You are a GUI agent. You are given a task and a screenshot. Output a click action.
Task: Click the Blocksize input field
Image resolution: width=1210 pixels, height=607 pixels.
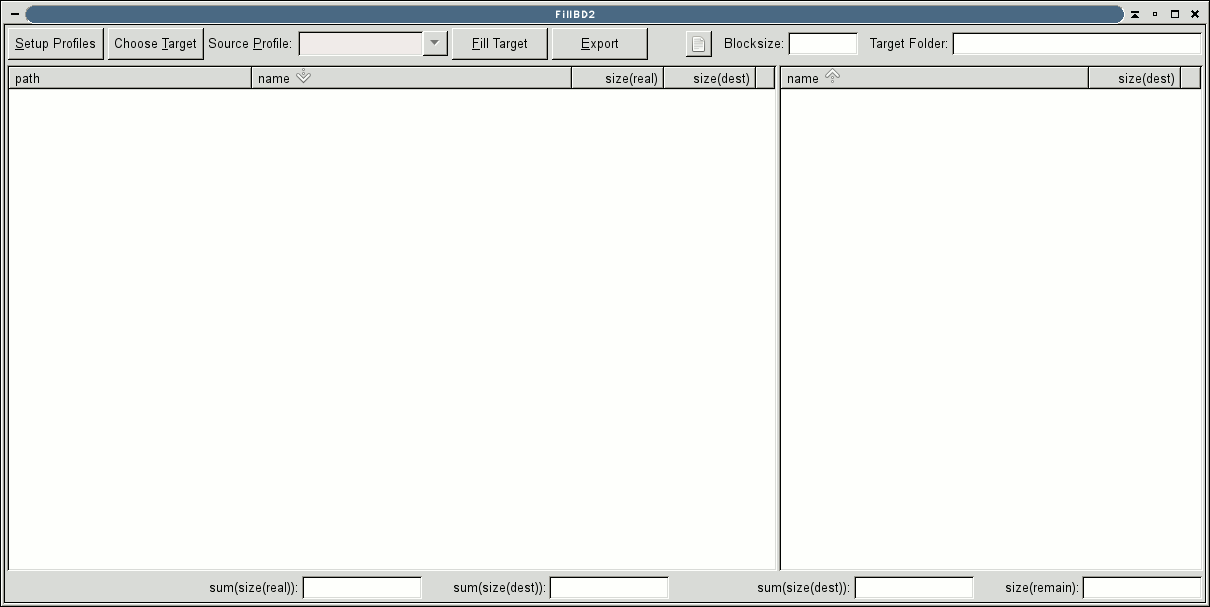click(823, 43)
